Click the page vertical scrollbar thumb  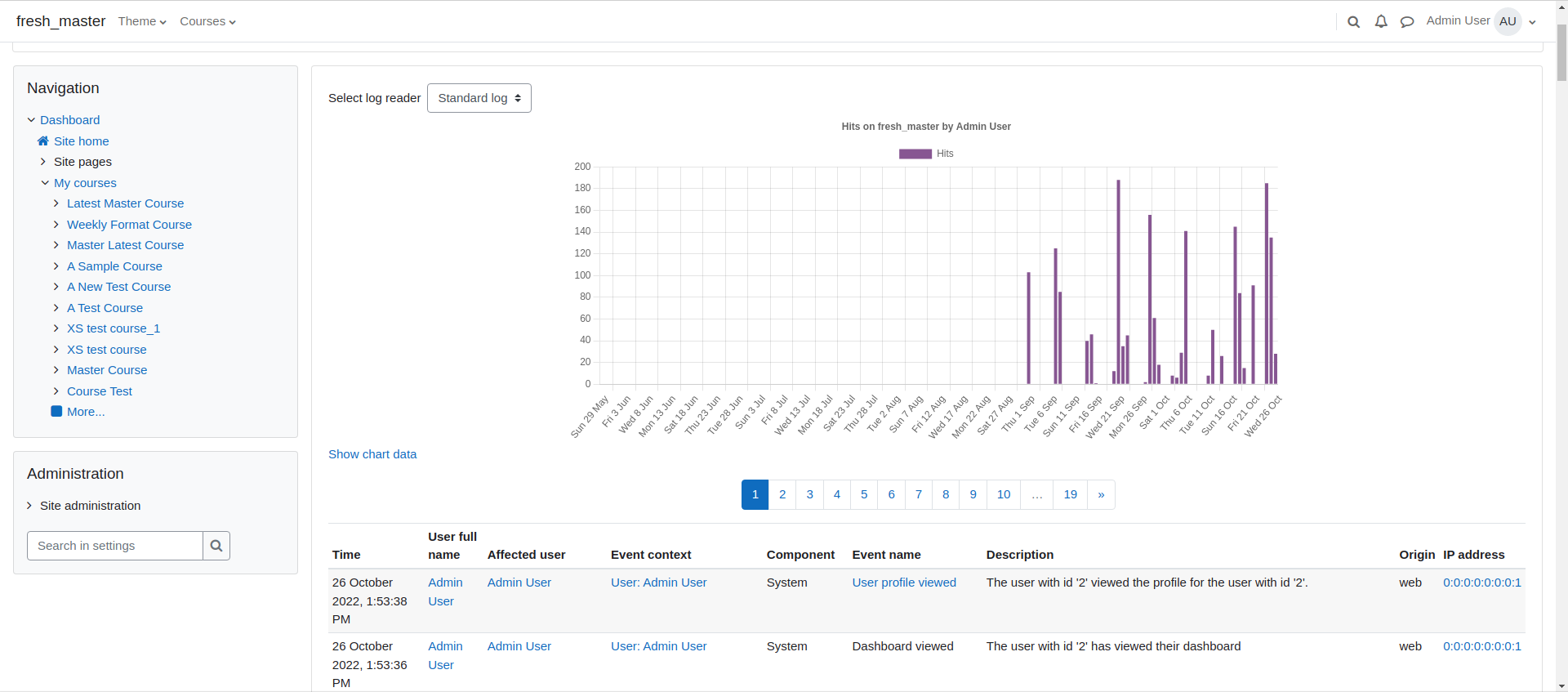tap(1561, 52)
